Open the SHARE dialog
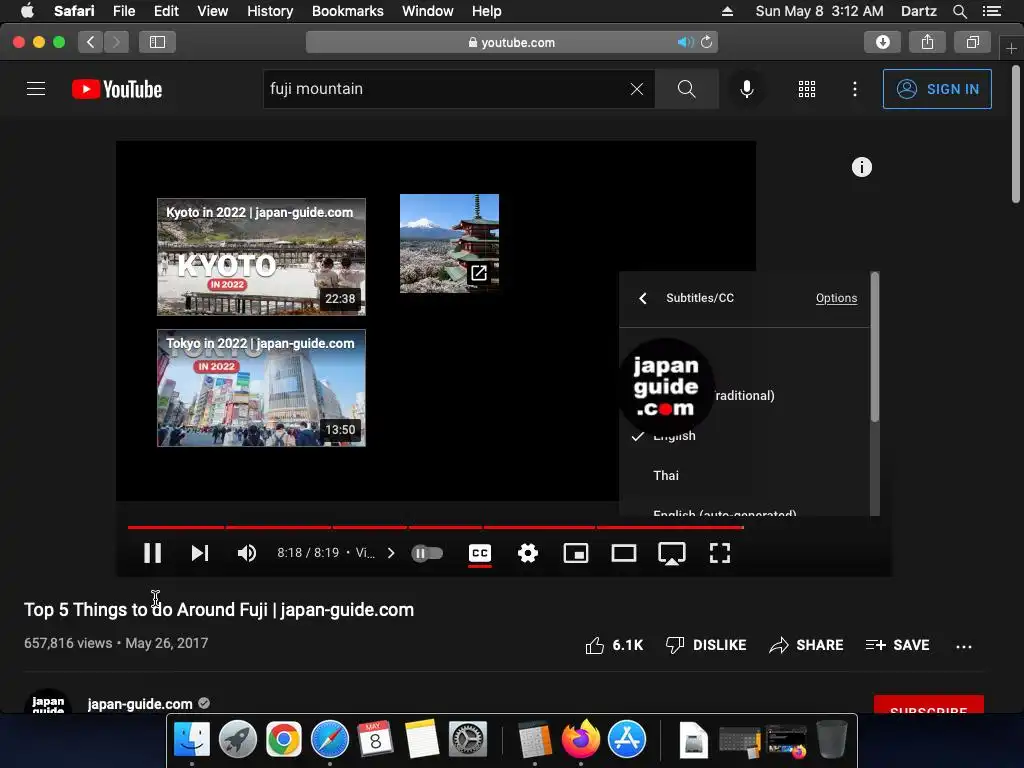This screenshot has width=1024, height=768. (x=806, y=645)
